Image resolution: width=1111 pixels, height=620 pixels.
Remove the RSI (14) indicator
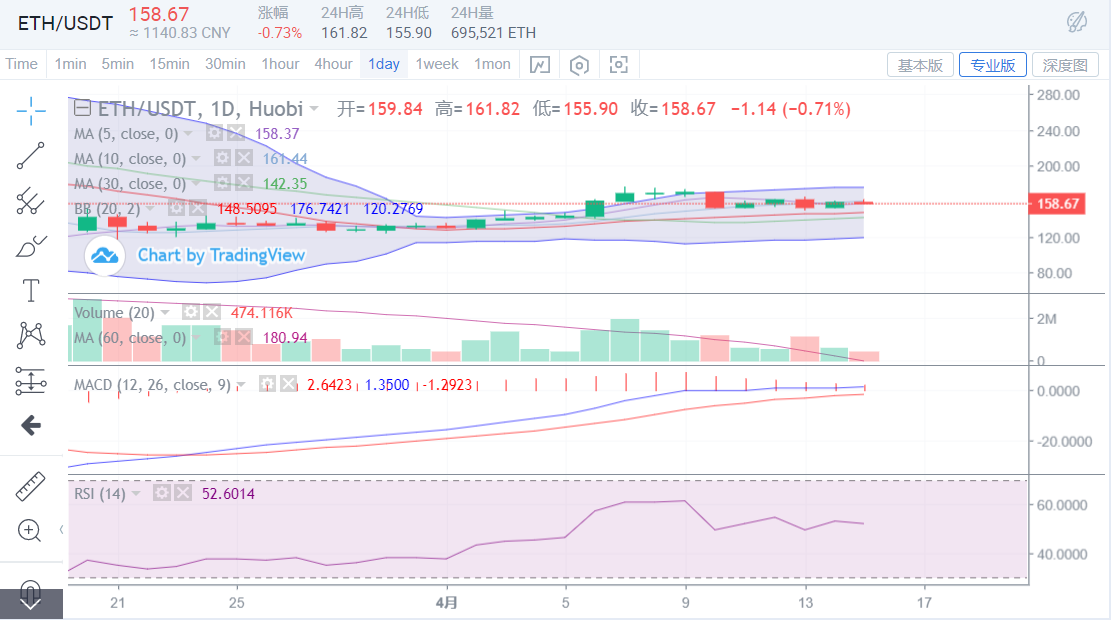(183, 492)
